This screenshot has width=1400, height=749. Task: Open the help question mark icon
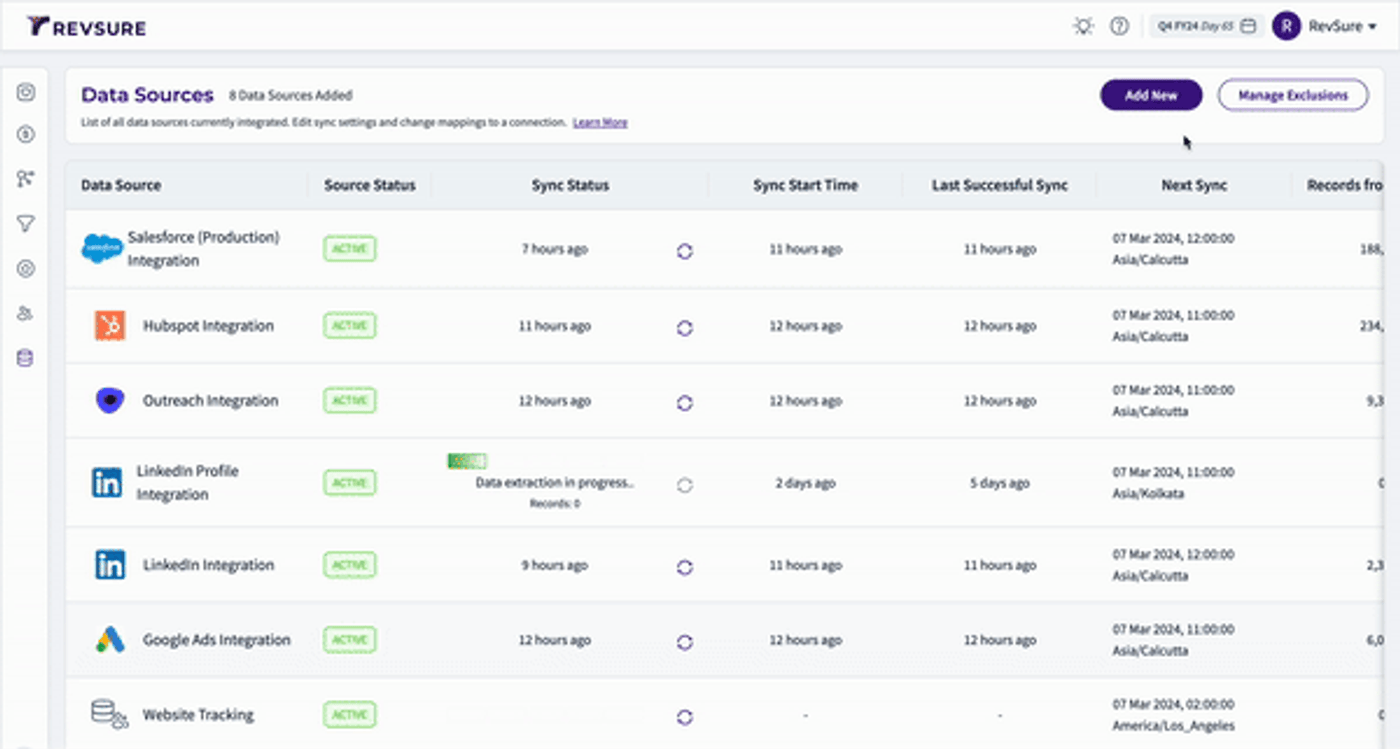click(1120, 27)
